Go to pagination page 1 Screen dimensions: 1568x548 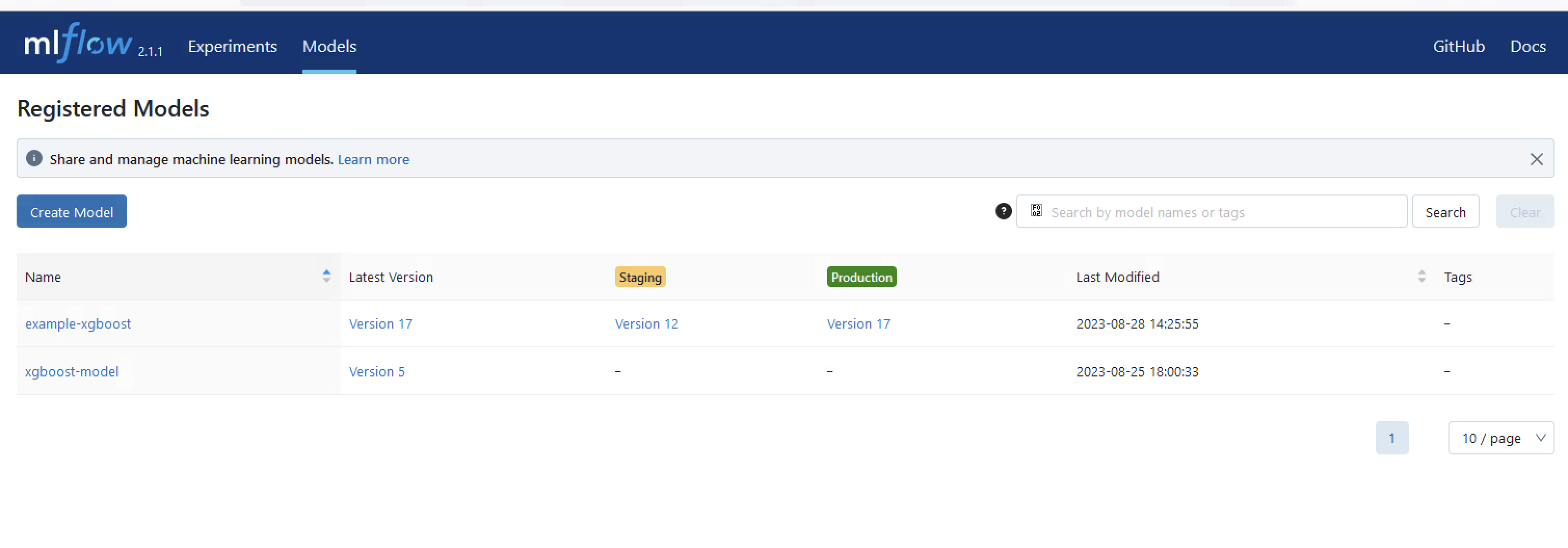click(1391, 438)
